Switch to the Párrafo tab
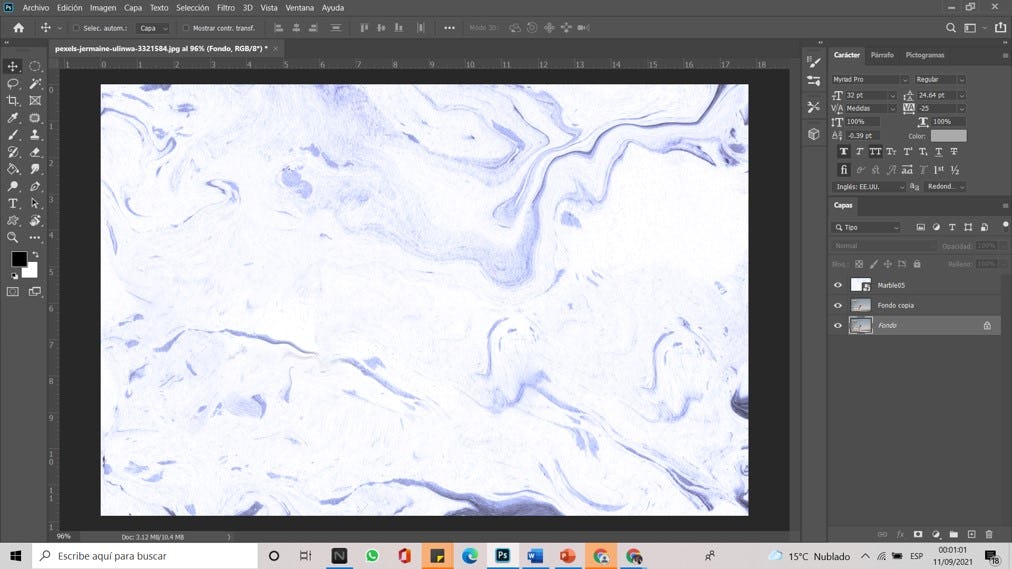This screenshot has width=1012, height=569. coord(882,55)
